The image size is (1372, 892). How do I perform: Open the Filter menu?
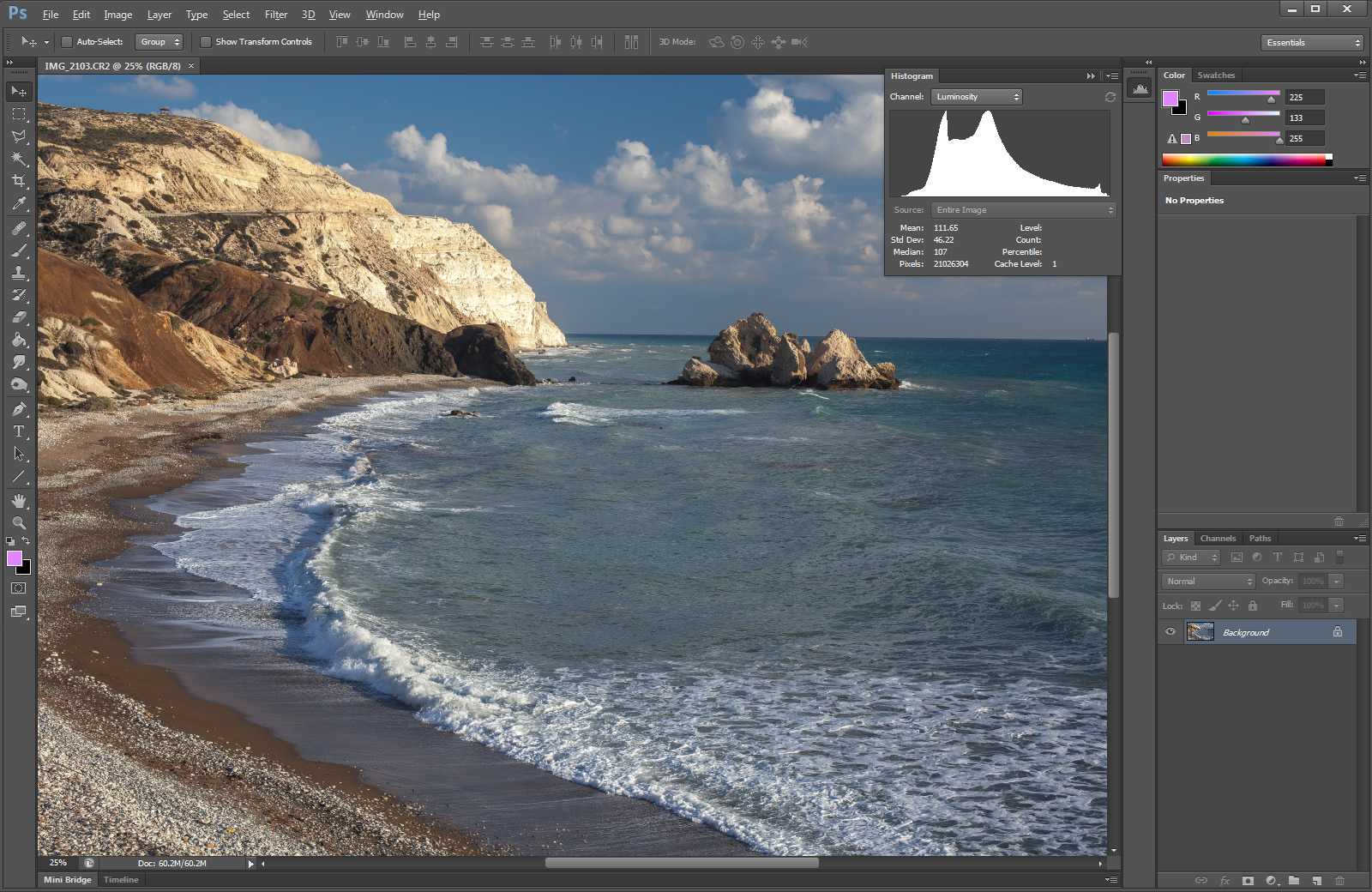(x=275, y=15)
